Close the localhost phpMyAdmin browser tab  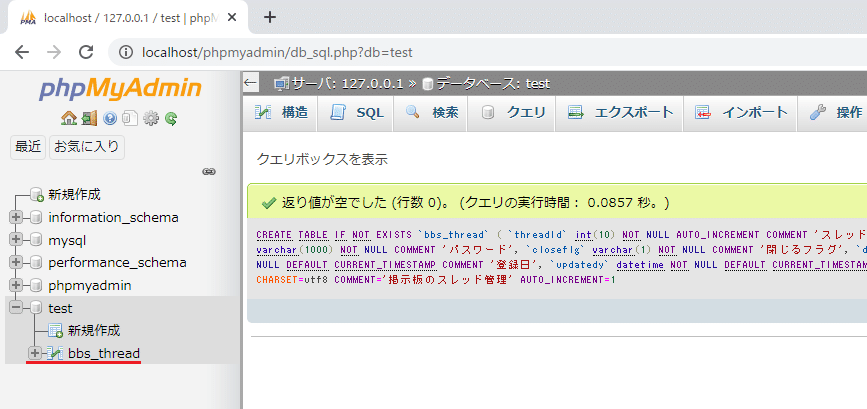[x=232, y=18]
